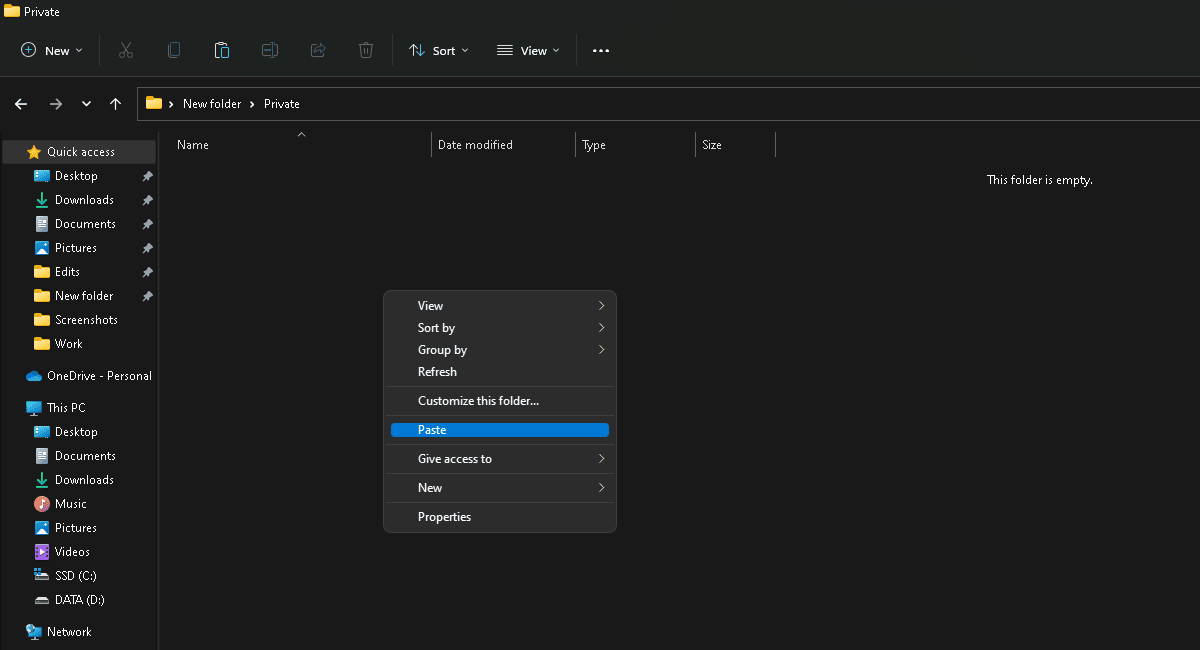Click the Delete trash can icon

[366, 50]
